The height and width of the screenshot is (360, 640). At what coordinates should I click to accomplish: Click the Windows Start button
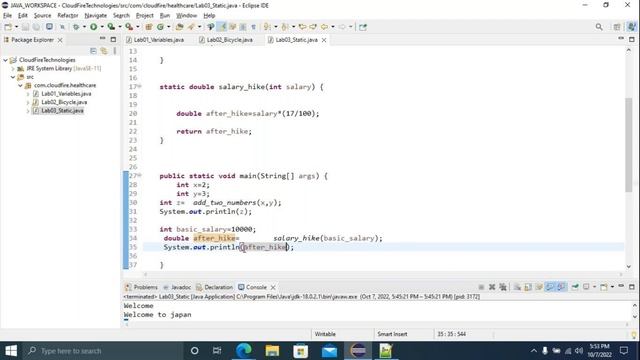11,351
